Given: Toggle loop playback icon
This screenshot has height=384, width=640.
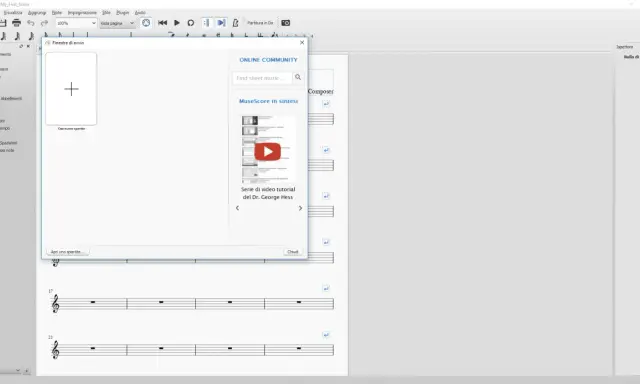Looking at the screenshot, I should 191,23.
